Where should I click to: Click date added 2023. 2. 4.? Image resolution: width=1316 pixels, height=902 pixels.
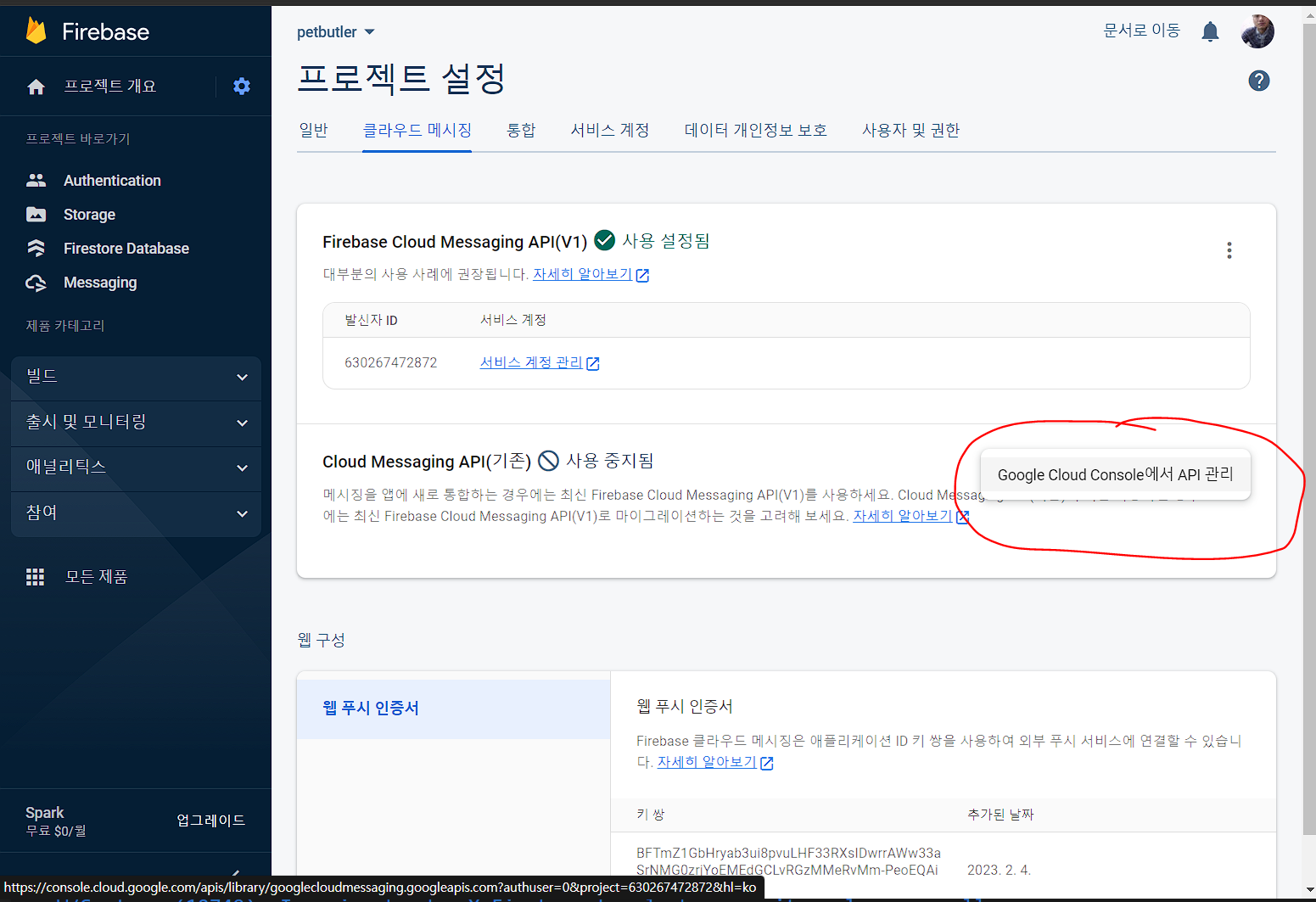pyautogui.click(x=999, y=870)
